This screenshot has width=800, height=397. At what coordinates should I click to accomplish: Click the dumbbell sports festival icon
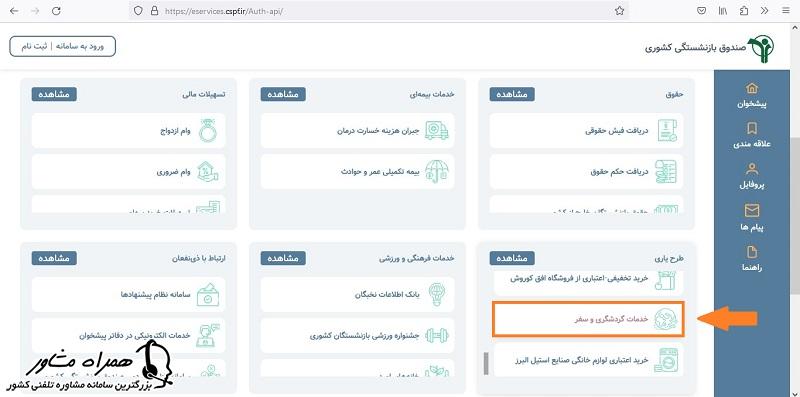pos(437,336)
